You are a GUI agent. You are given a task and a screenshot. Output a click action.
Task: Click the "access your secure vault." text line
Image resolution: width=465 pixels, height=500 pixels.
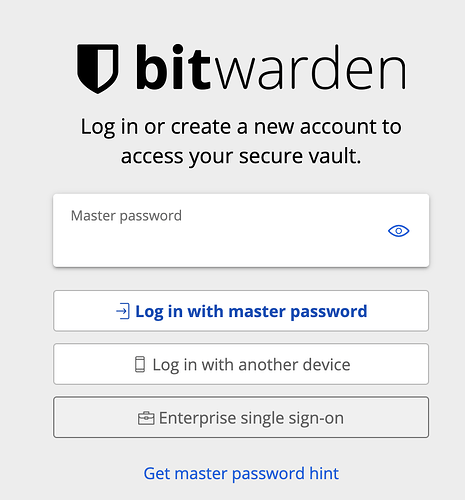[241, 156]
